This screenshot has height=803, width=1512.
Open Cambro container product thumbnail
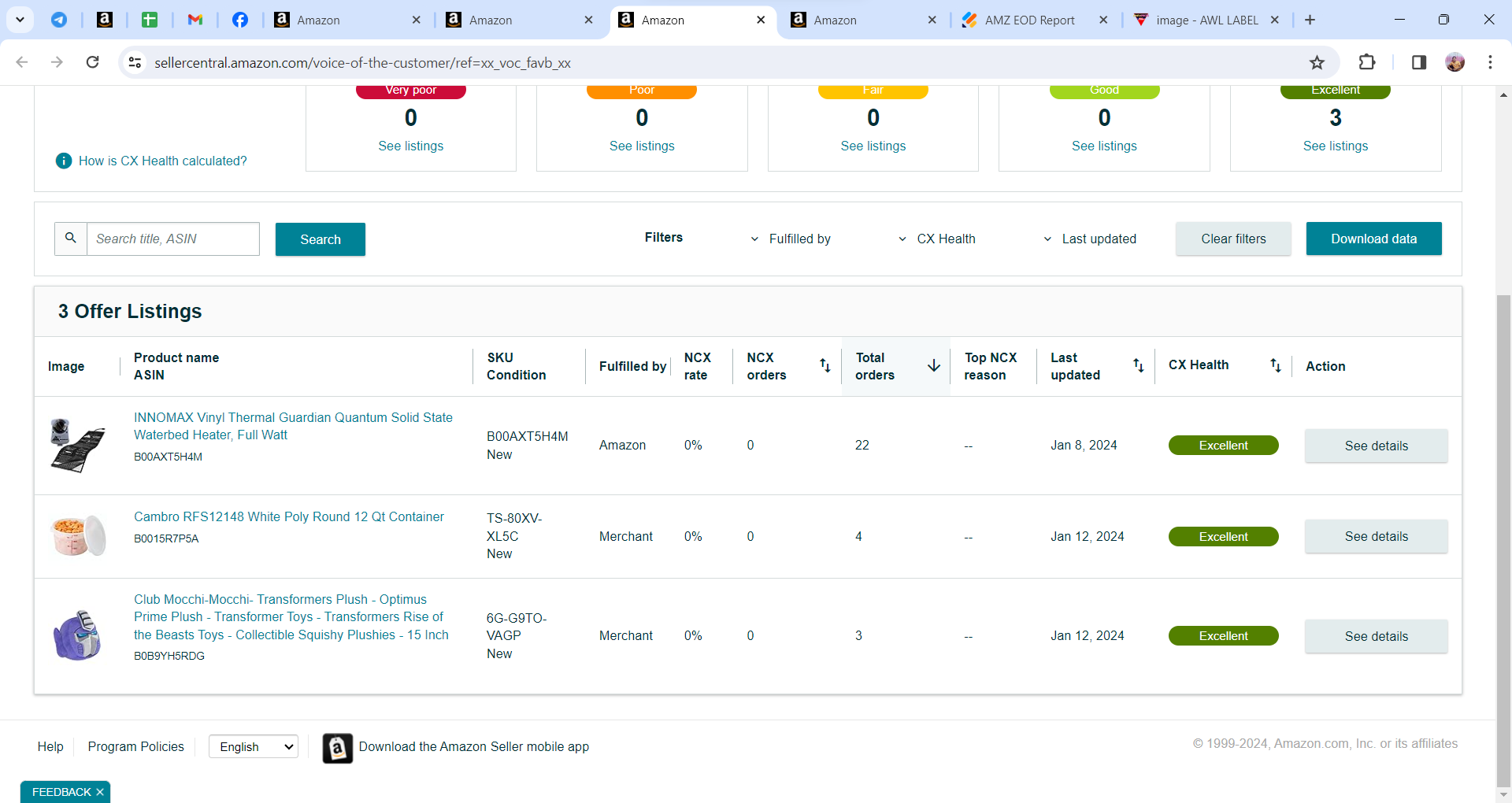pos(77,535)
